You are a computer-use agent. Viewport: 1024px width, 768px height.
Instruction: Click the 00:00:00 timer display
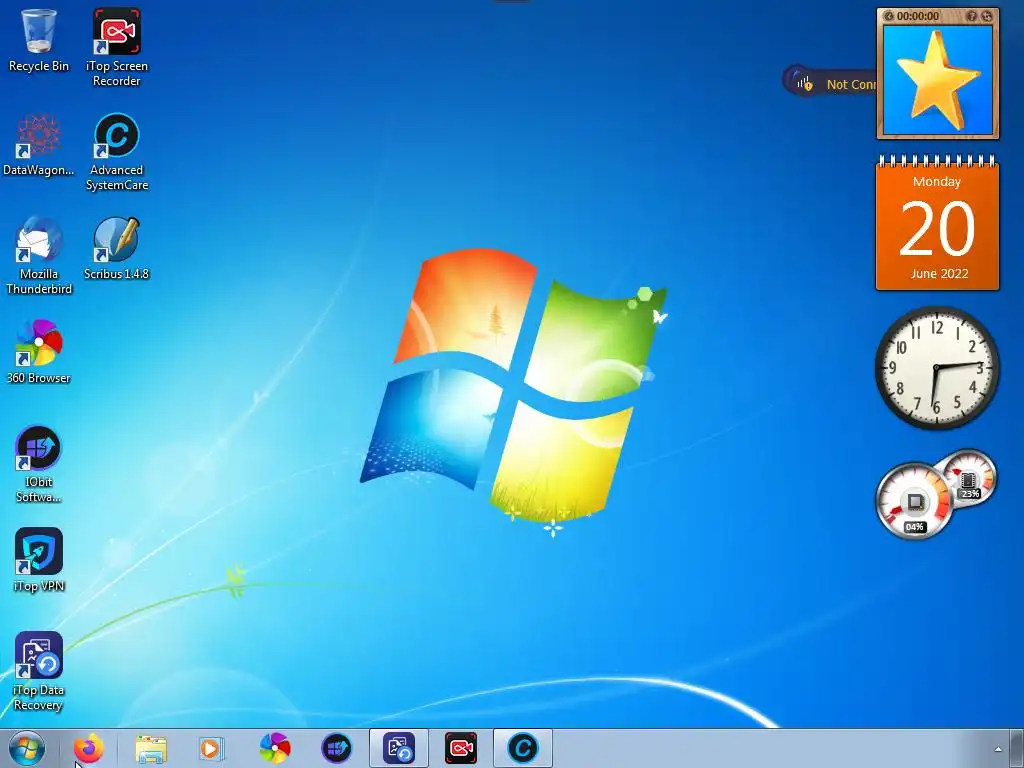(918, 16)
